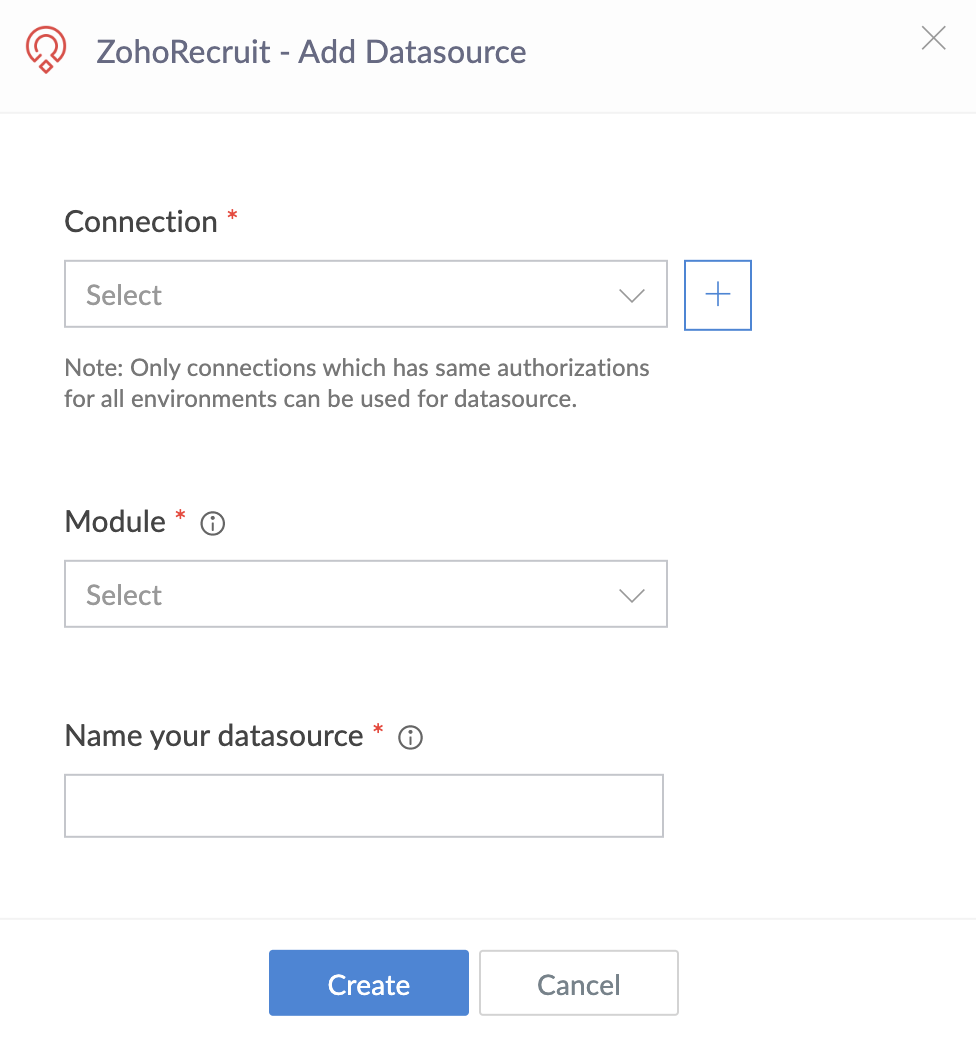Click the "Name your datasource" label
This screenshot has width=976, height=1040.
[x=214, y=735]
